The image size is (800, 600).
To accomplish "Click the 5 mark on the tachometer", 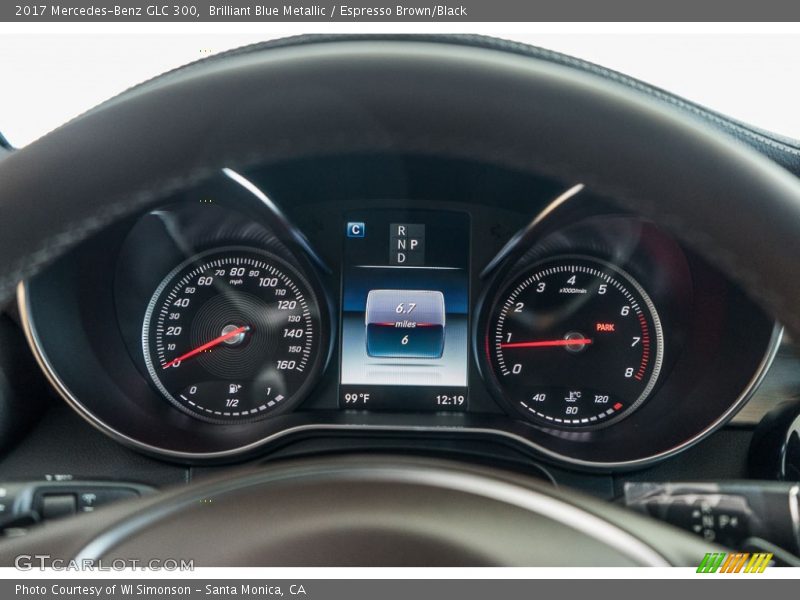I will click(603, 289).
